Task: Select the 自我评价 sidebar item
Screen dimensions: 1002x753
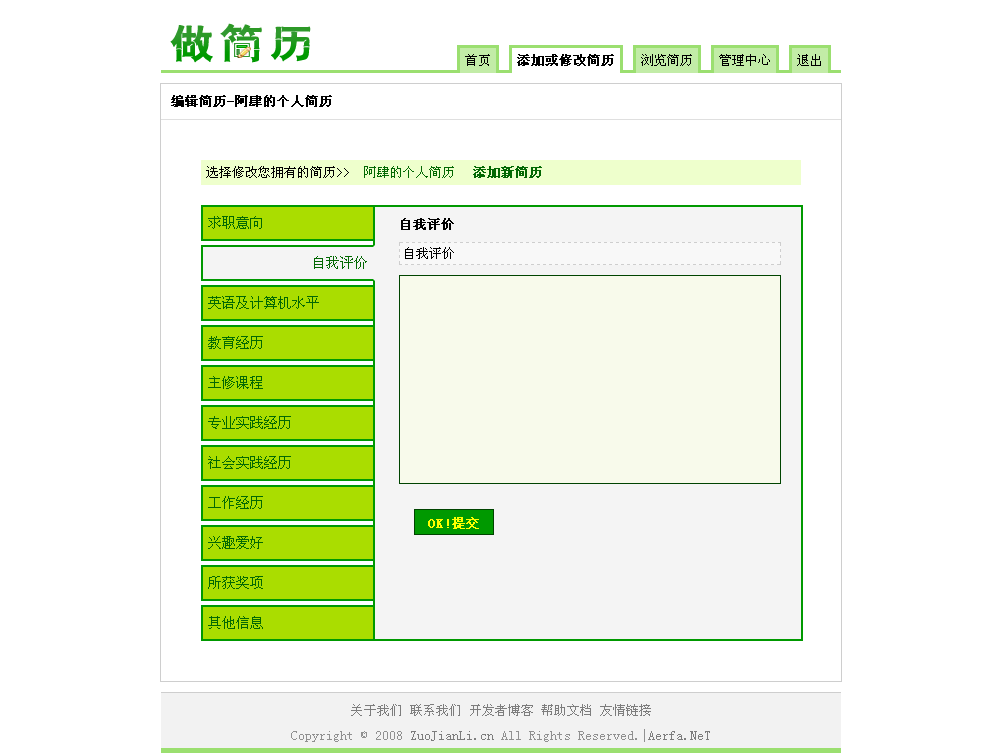Action: [288, 263]
